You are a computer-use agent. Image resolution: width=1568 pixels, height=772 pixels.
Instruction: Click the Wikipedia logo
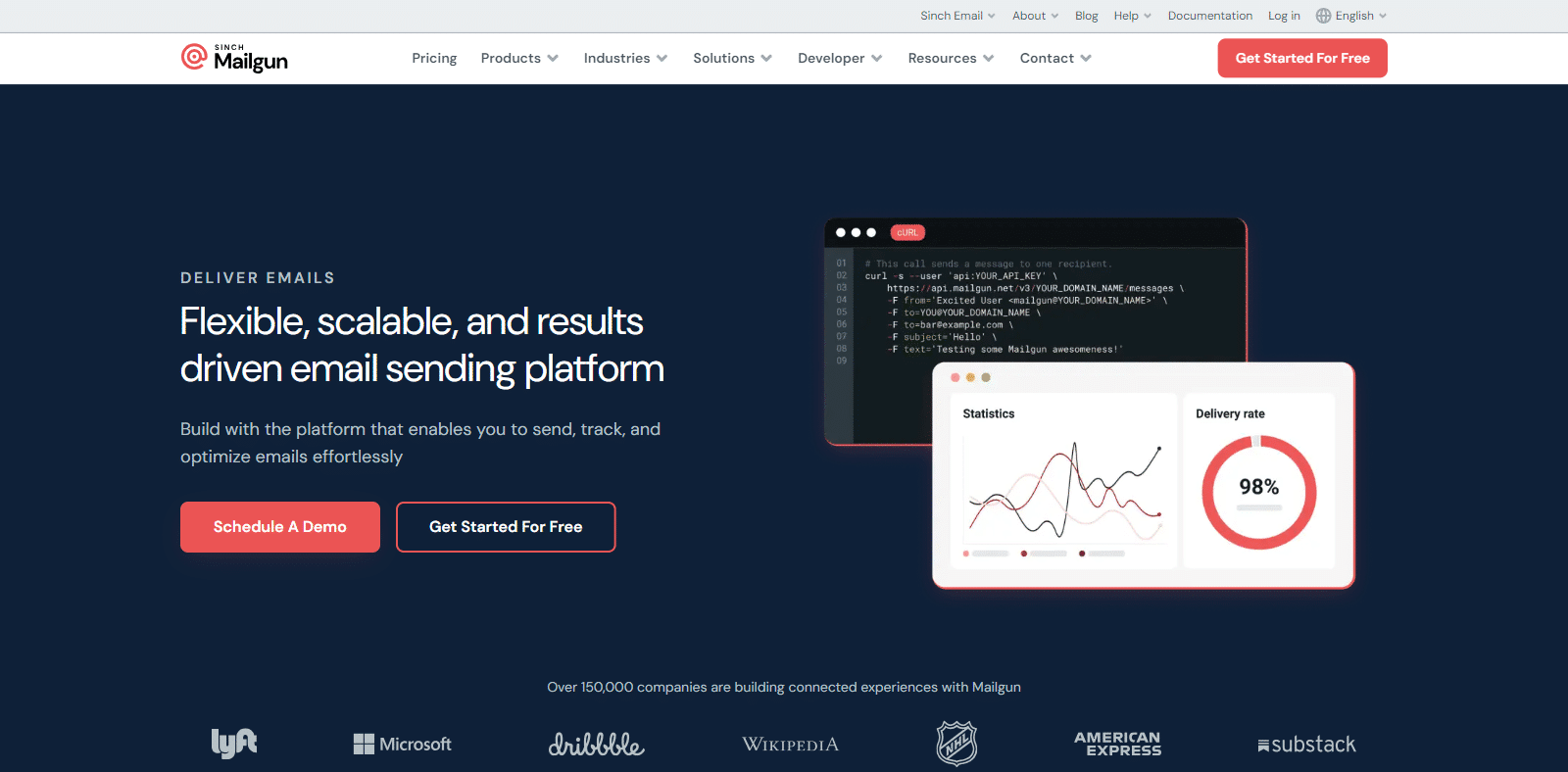click(x=790, y=745)
